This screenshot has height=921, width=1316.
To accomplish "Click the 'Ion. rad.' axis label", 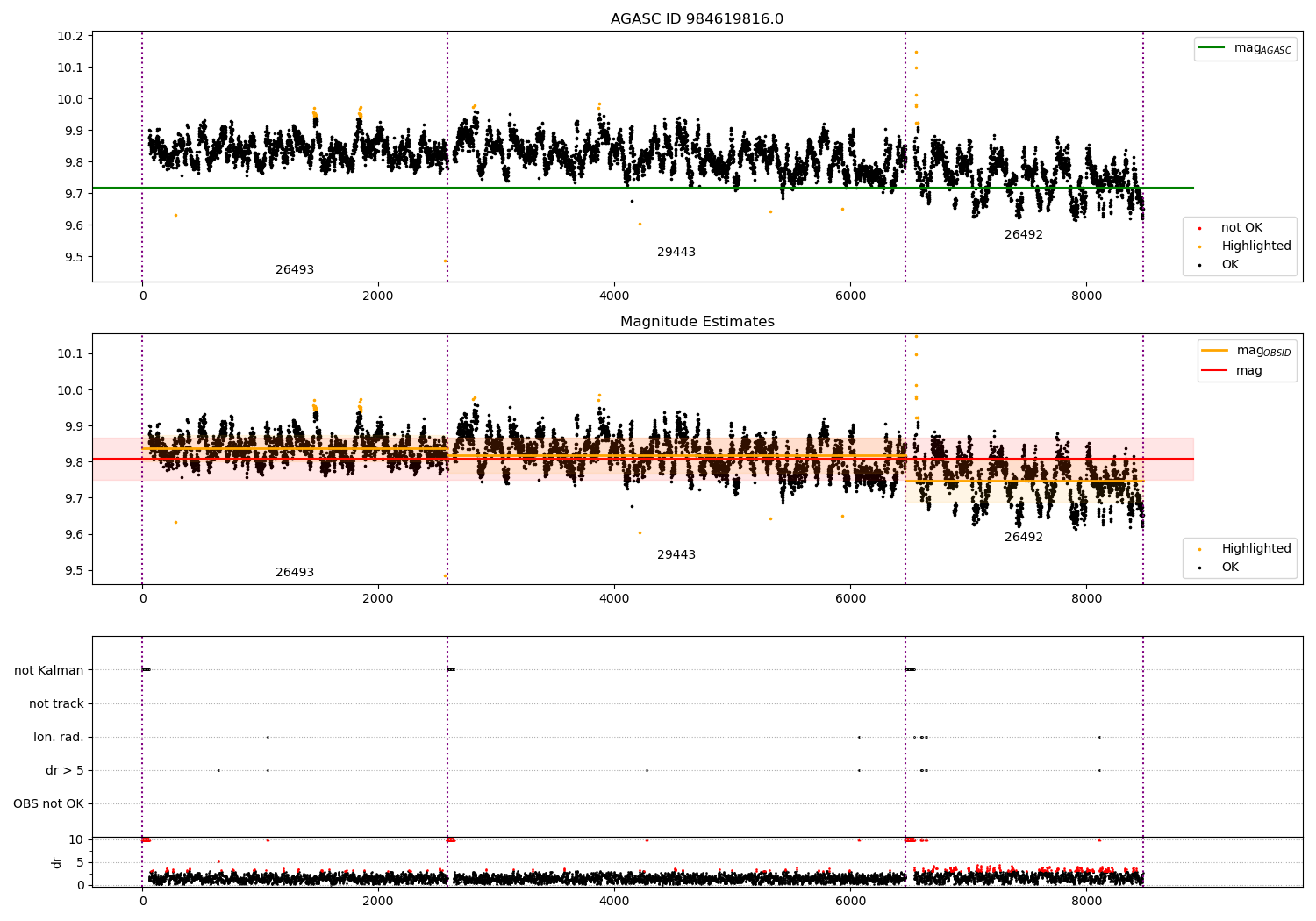I will 59,737.
